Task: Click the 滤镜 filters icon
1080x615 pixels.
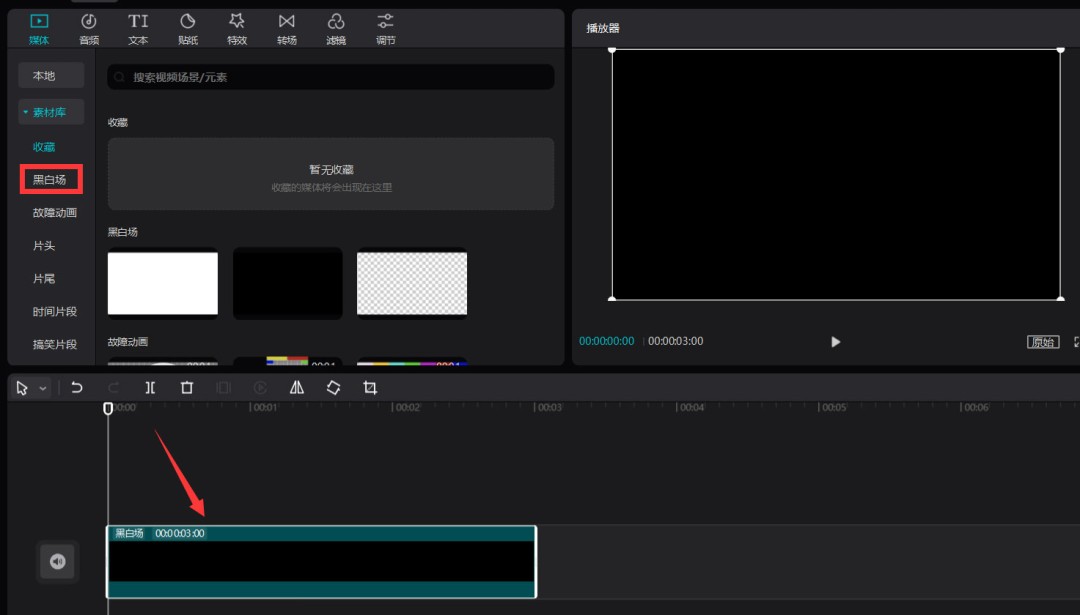Action: pos(336,28)
